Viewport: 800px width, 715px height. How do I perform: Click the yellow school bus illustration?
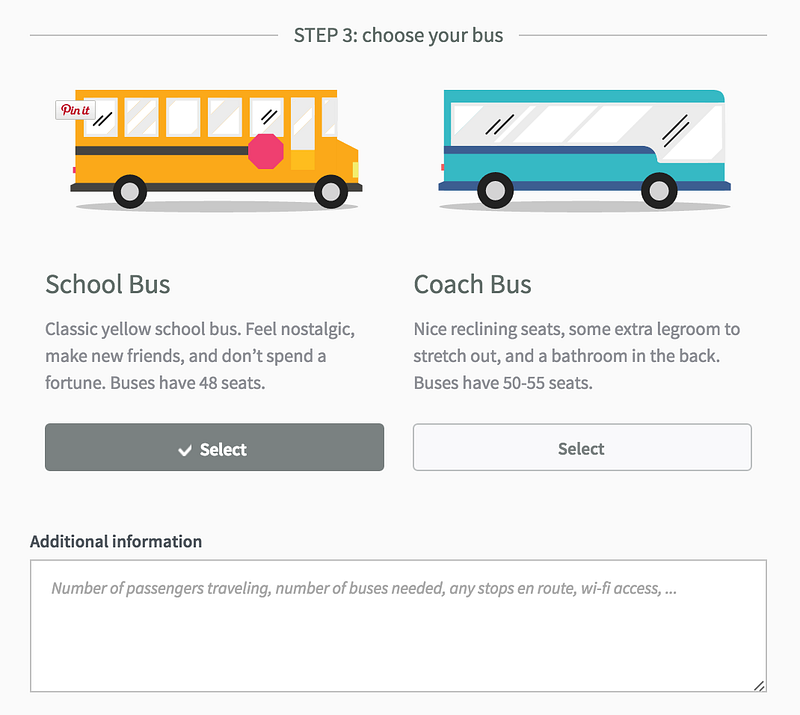pos(216,150)
